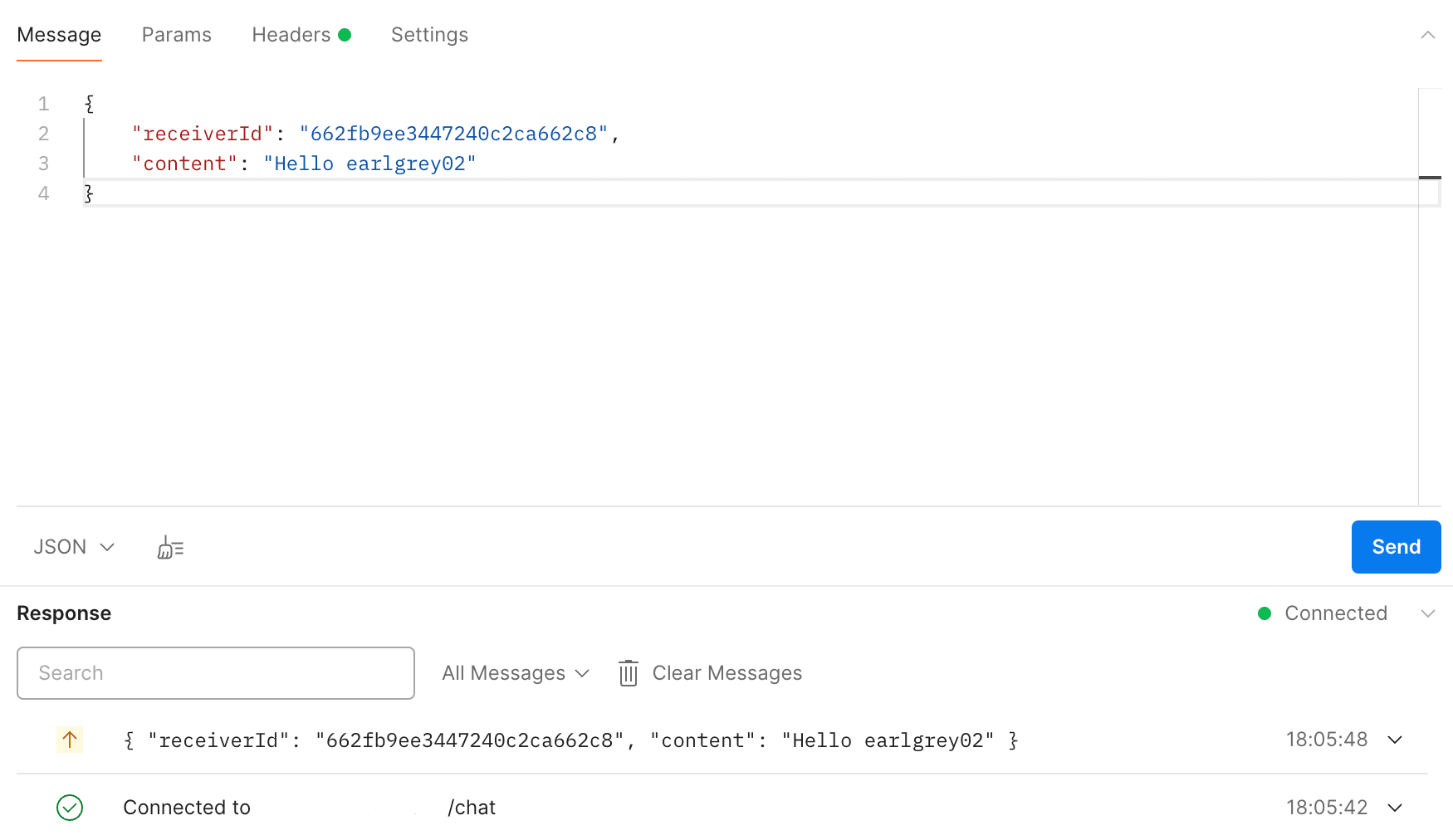This screenshot has width=1453, height=840.
Task: Click the editor's vertical scrollbar
Action: click(1430, 296)
